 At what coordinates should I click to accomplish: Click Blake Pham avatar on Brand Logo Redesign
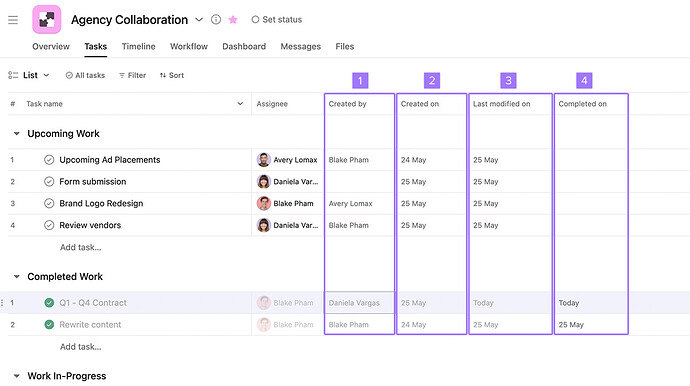point(264,203)
